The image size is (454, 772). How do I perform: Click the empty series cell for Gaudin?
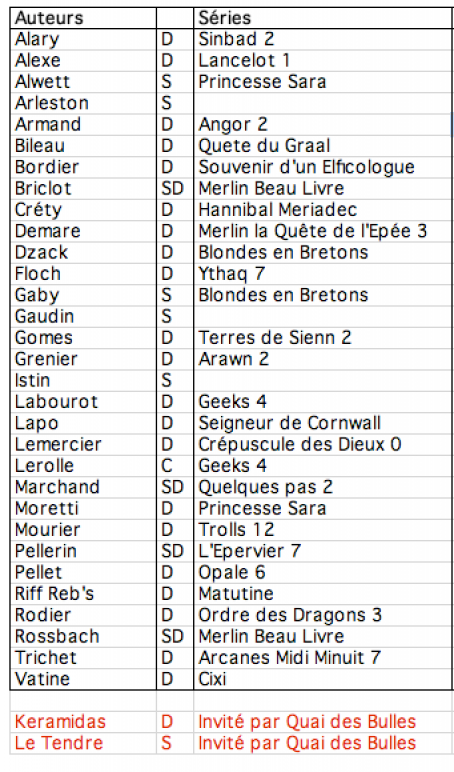pos(323,317)
